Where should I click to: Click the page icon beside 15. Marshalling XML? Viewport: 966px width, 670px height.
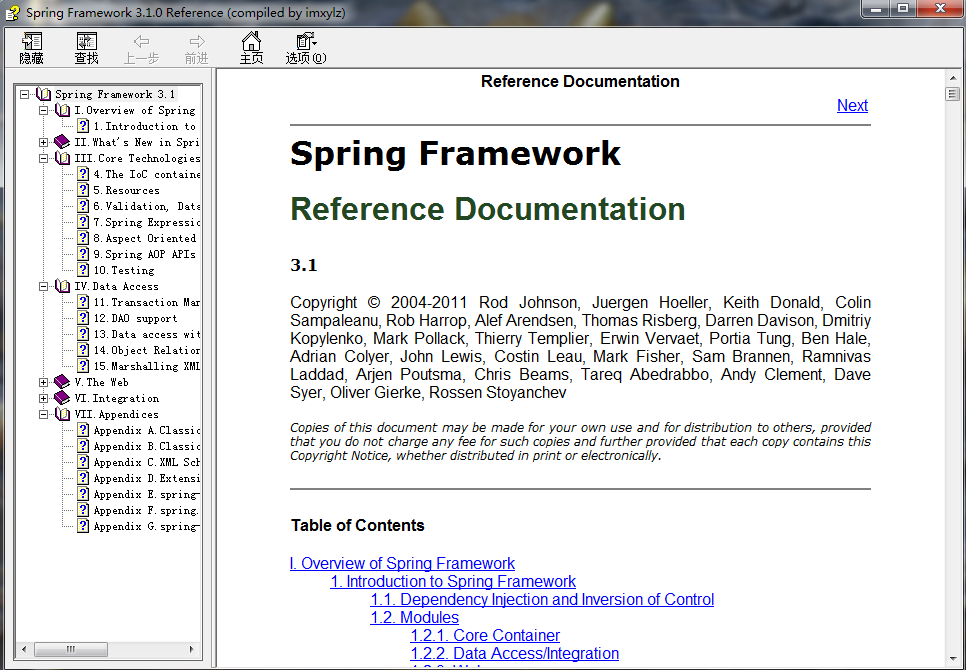83,366
